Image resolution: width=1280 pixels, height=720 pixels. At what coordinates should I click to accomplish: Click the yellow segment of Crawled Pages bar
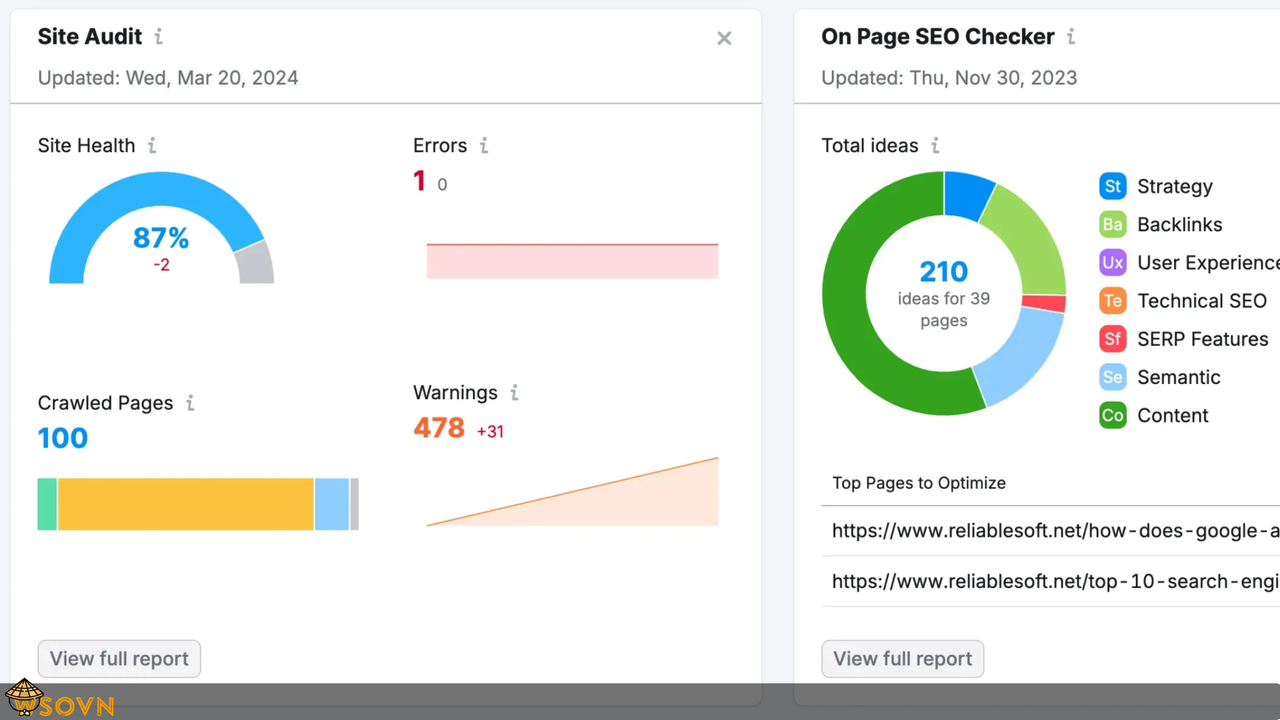[x=186, y=504]
